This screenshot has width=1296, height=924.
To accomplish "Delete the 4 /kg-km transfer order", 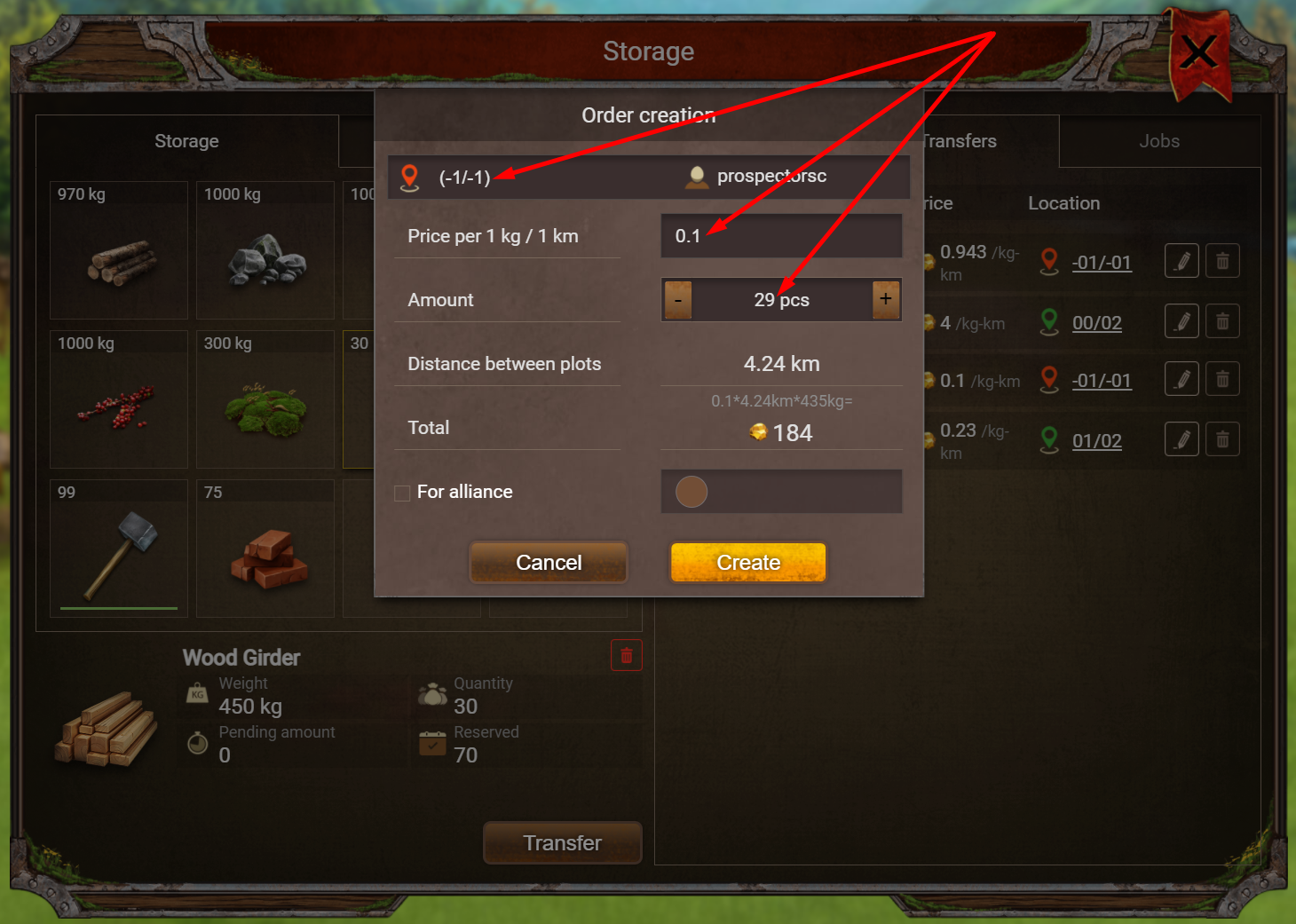I will point(1222,321).
